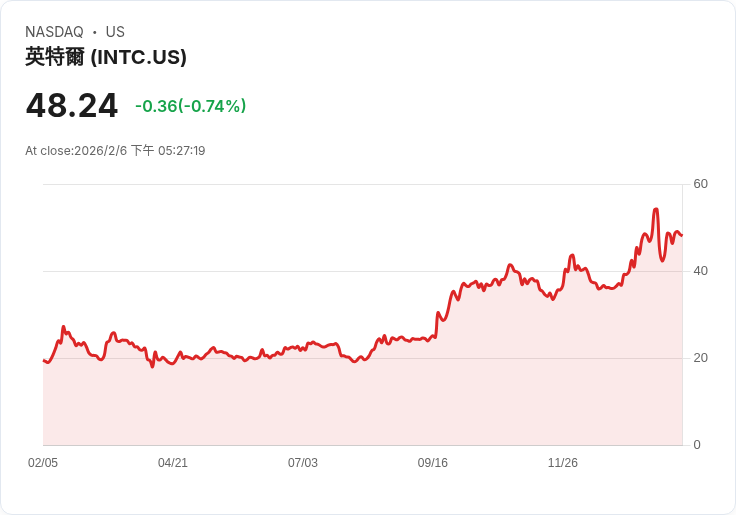Select the 04/21 date on the time axis
Screen dimensions: 736x515
pos(173,463)
